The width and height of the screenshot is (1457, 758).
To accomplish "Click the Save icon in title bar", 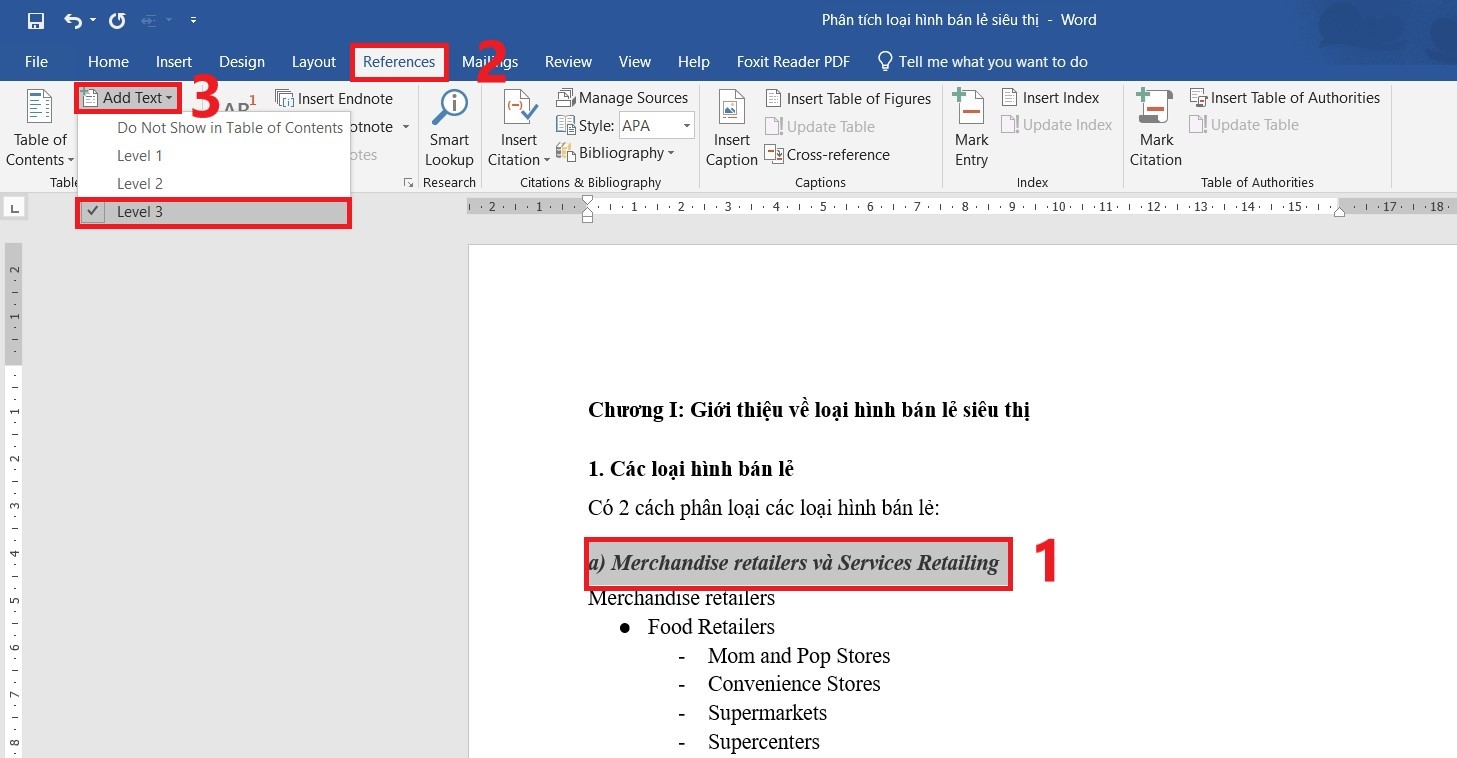I will pos(36,20).
